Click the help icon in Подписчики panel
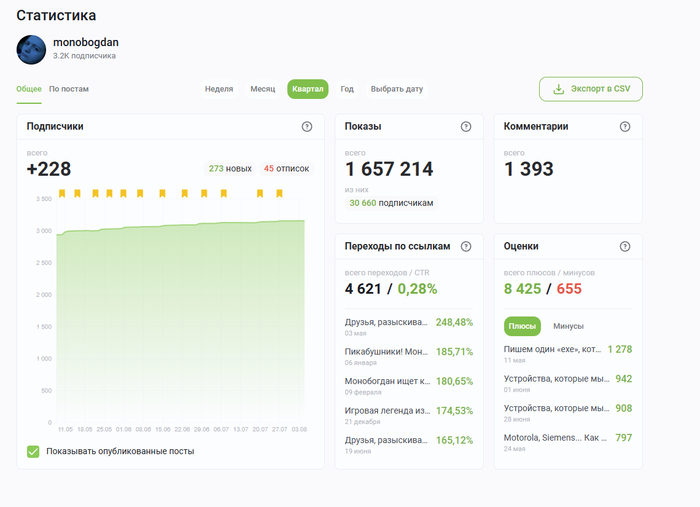Image resolution: width=700 pixels, height=507 pixels. 307,127
